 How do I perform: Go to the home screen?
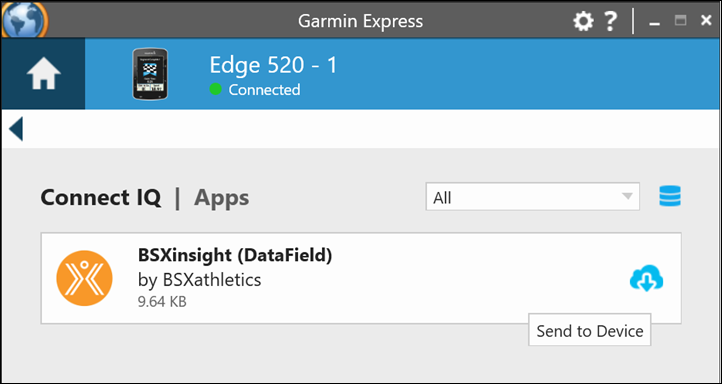[x=43, y=74]
